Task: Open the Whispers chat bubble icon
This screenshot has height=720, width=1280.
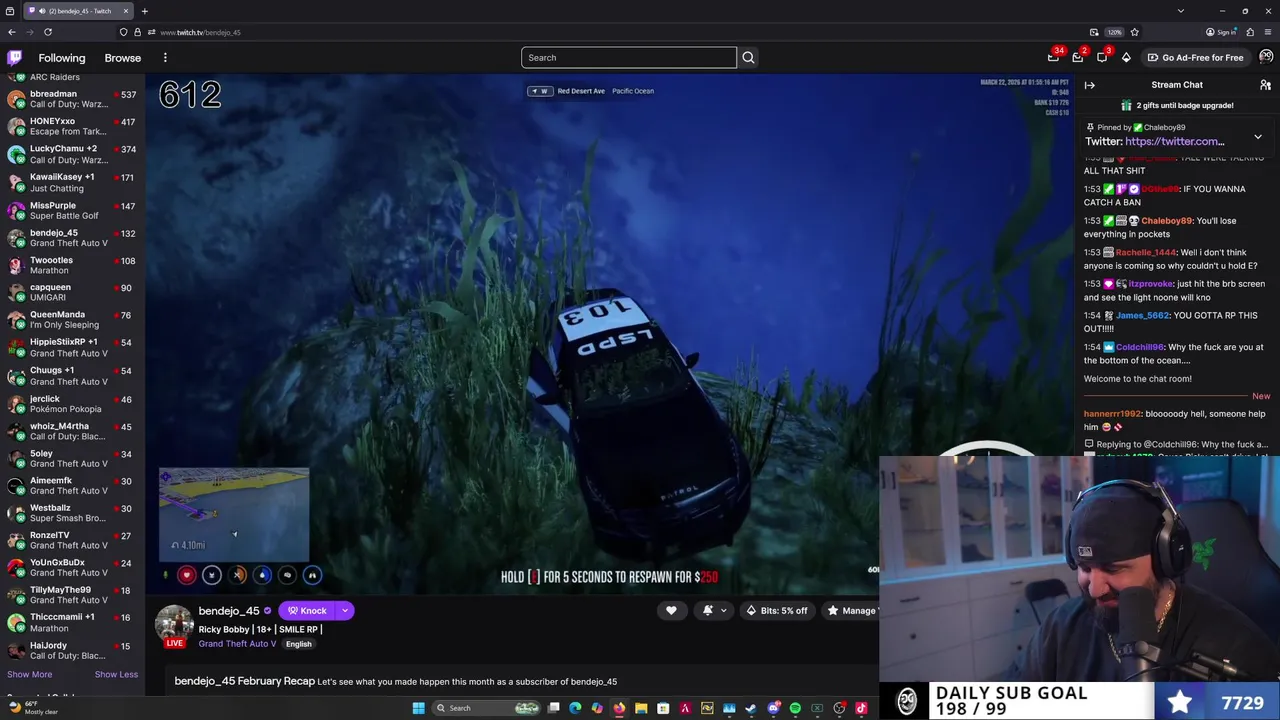Action: pos(1102,58)
